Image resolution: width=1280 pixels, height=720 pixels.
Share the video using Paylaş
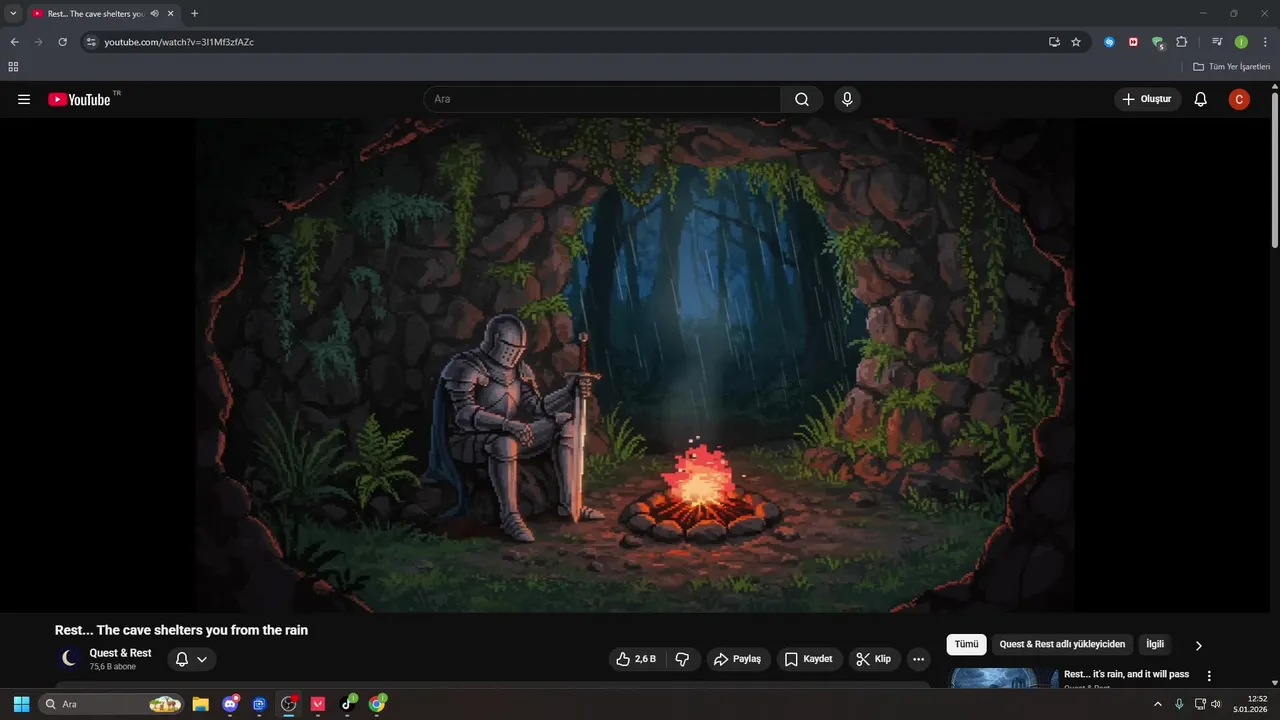pos(736,659)
